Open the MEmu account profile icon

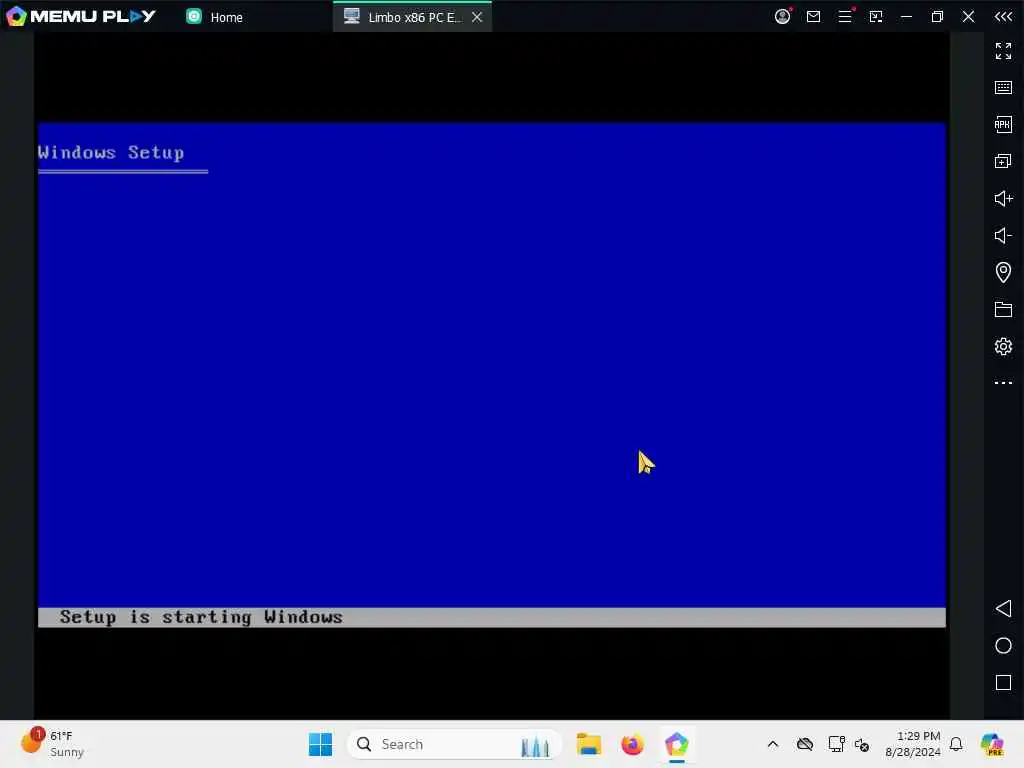(x=782, y=16)
